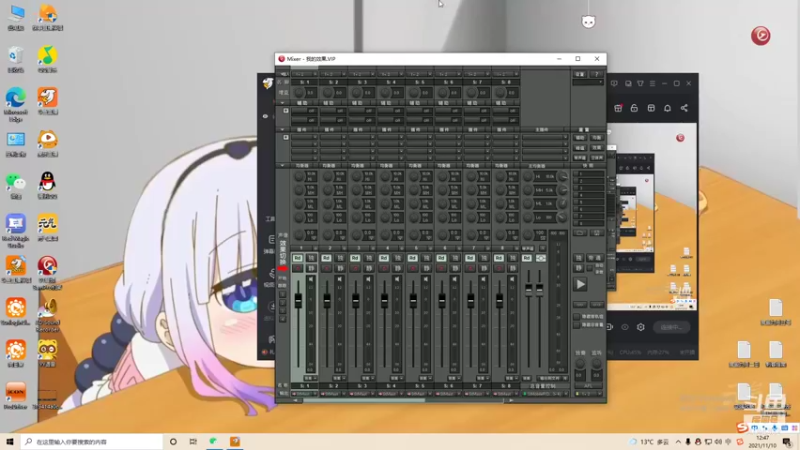Click the plus icon in the aux sends section
800x450 pixels.
click(286, 111)
